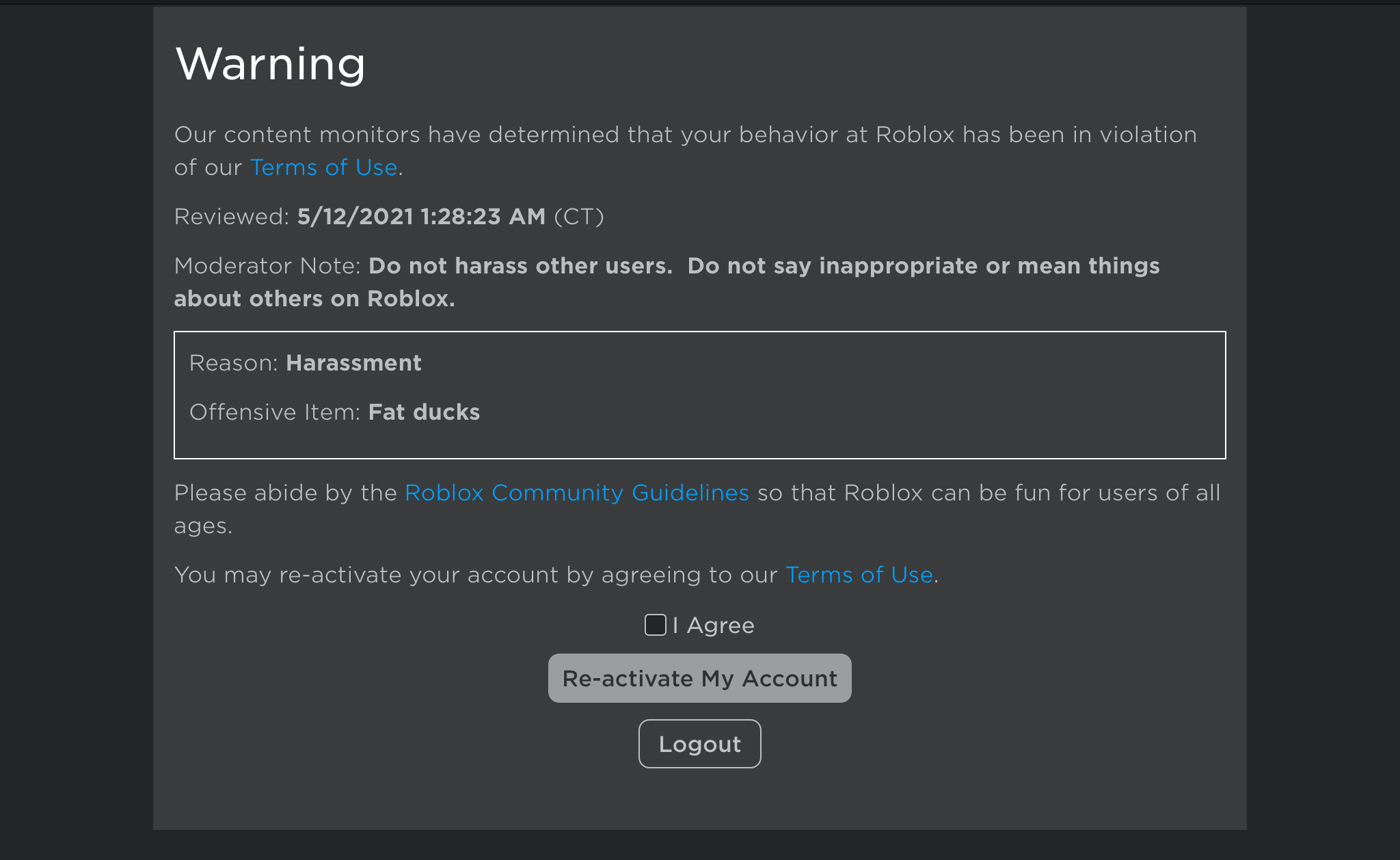Image resolution: width=1400 pixels, height=860 pixels.
Task: Check the I Agree checkbox
Action: [x=655, y=625]
